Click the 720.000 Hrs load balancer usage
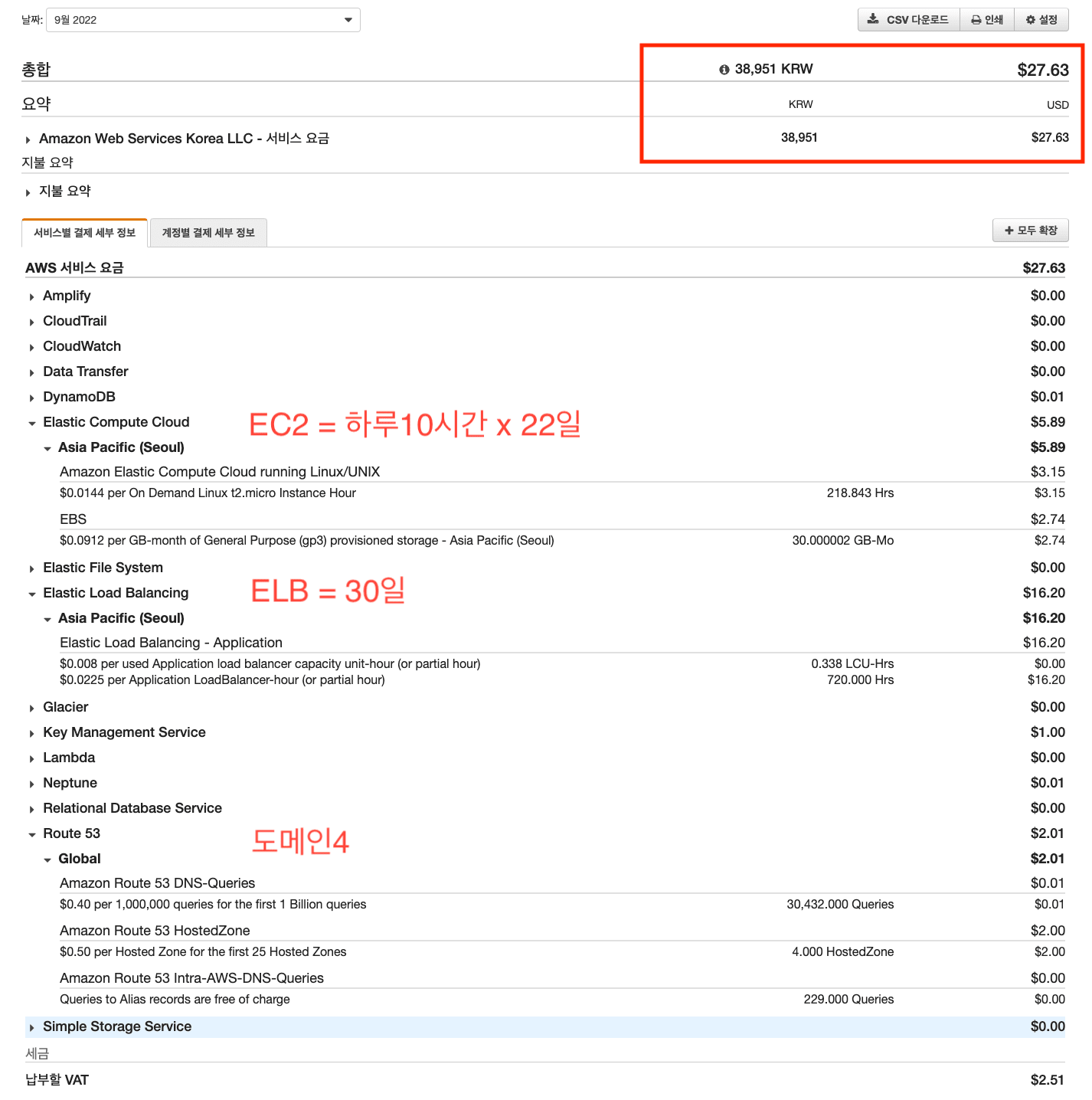The width and height of the screenshot is (1092, 1100). [860, 680]
